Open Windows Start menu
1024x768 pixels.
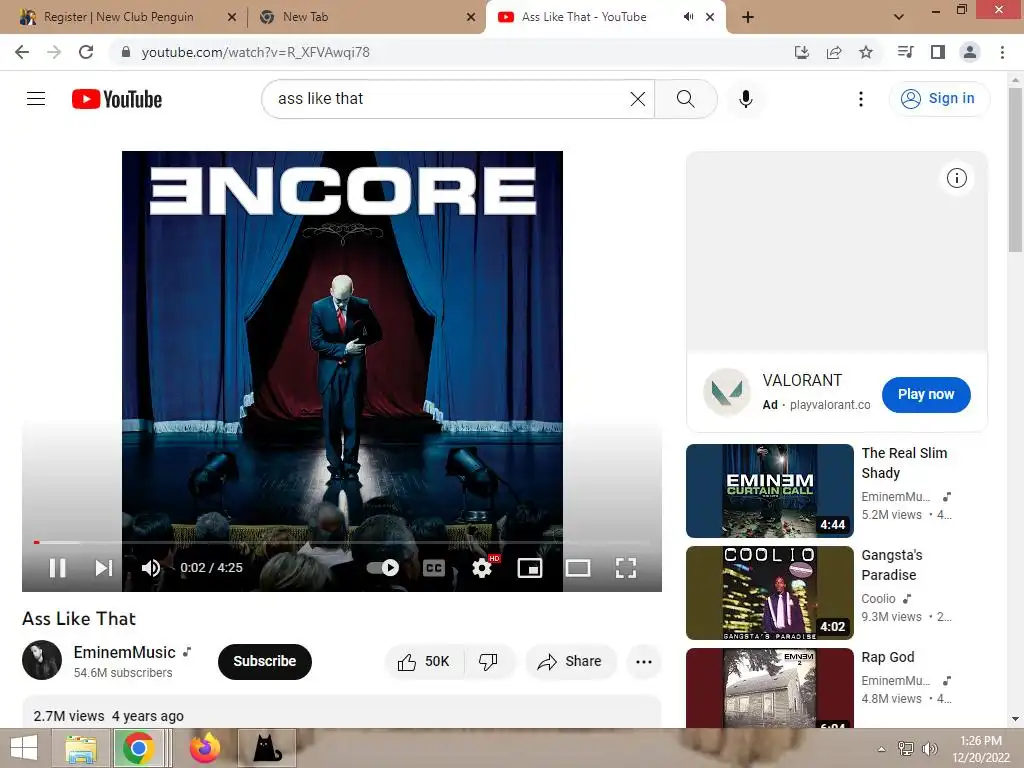(x=24, y=748)
